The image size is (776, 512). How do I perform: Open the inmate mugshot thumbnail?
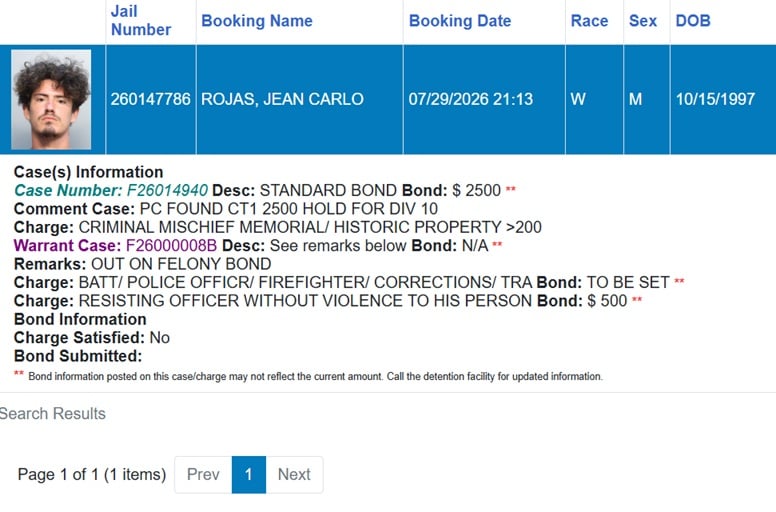(51, 99)
